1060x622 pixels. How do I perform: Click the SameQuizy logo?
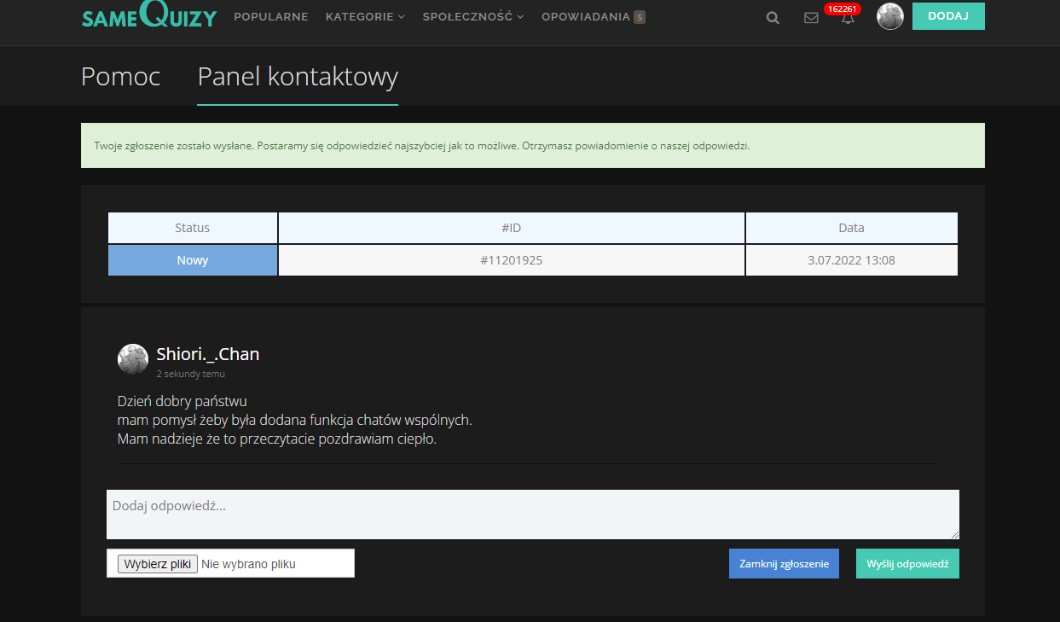[x=149, y=16]
